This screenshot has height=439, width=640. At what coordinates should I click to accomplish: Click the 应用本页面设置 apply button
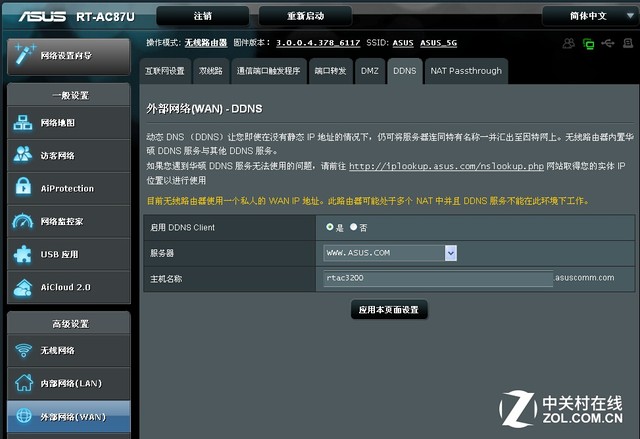click(x=389, y=310)
